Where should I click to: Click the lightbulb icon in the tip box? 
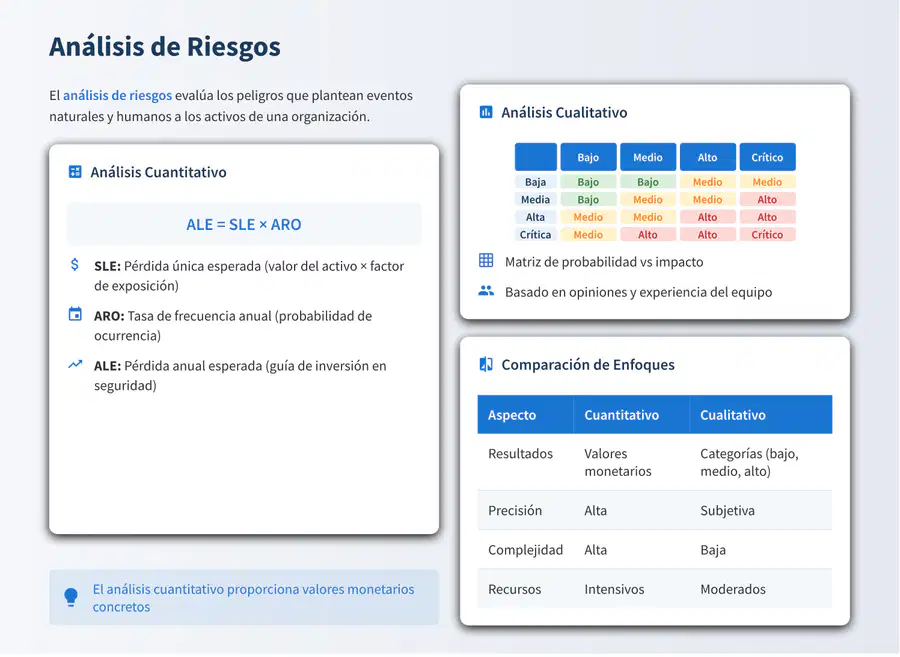pos(71,597)
